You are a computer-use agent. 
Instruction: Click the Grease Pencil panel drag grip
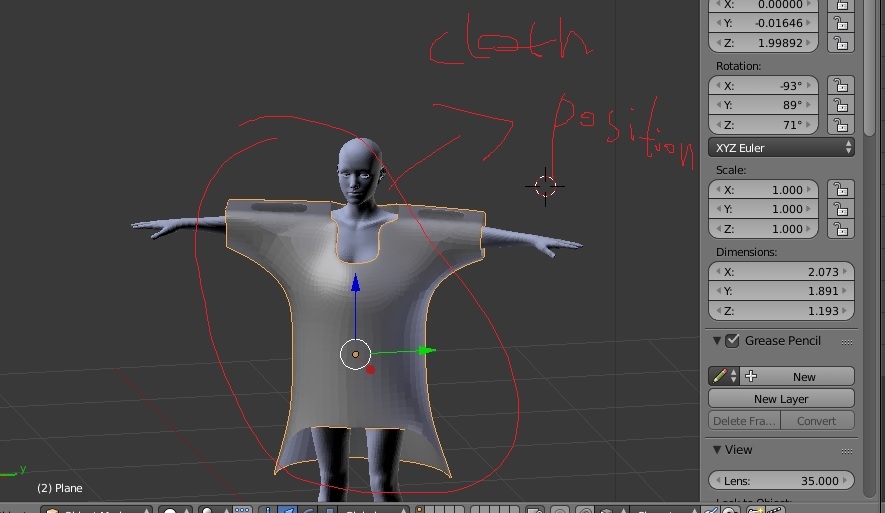847,342
